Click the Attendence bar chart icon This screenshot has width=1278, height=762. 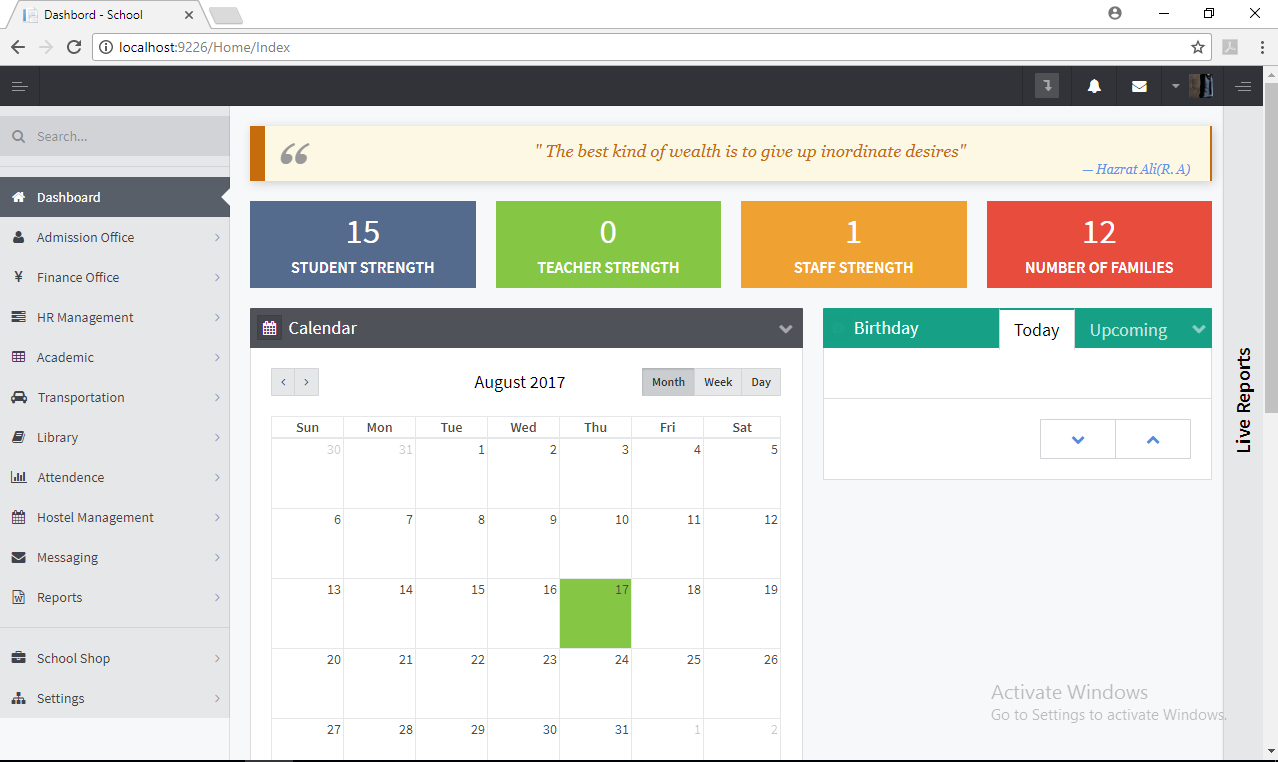point(18,477)
